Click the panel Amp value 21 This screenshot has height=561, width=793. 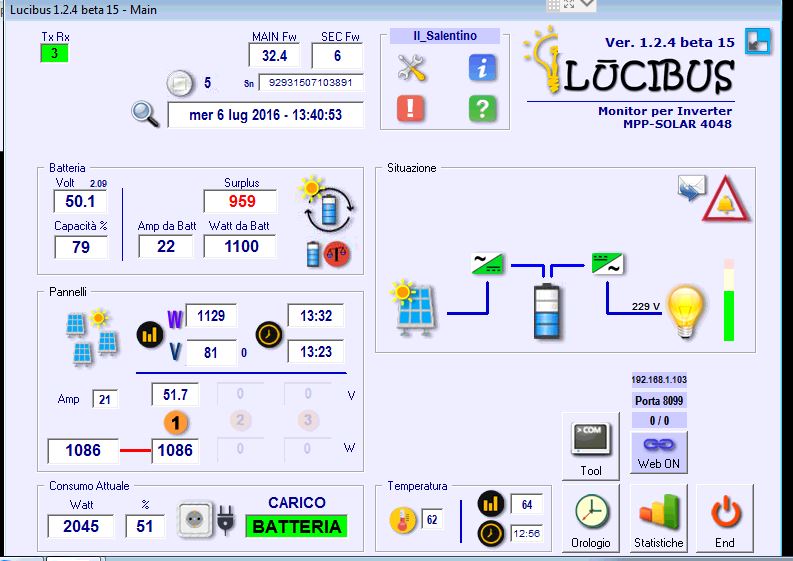(105, 400)
